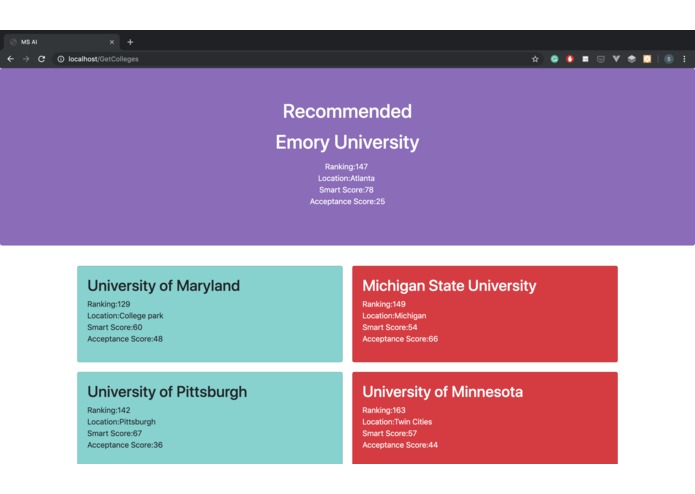Open a new browser tab
The image size is (695, 494).
pos(130,42)
